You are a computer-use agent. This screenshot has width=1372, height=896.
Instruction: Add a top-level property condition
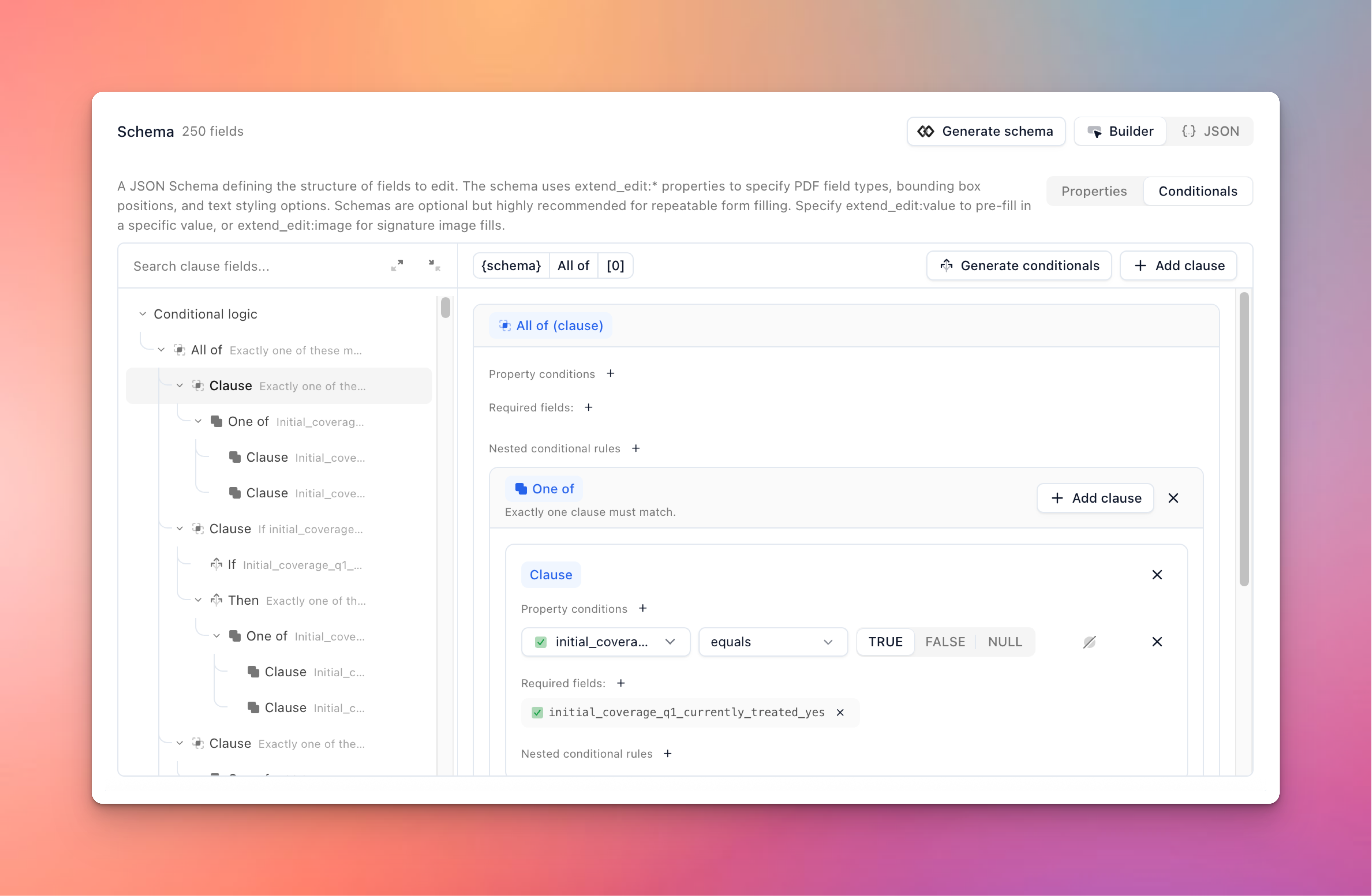click(610, 374)
